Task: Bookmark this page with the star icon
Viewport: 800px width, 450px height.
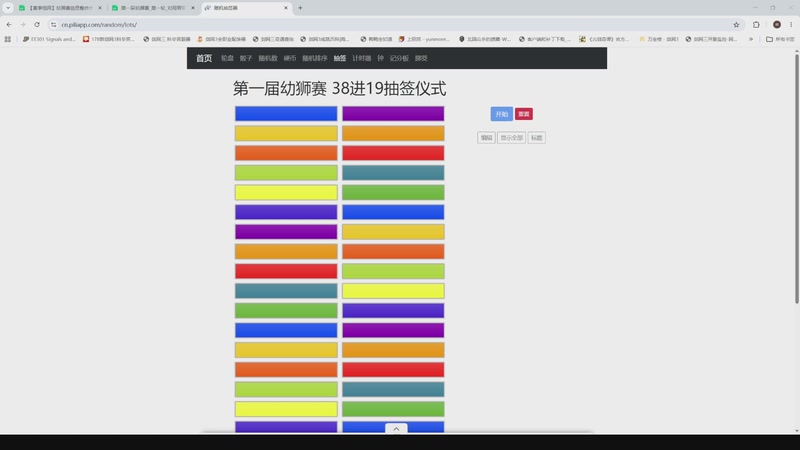Action: pyautogui.click(x=736, y=24)
